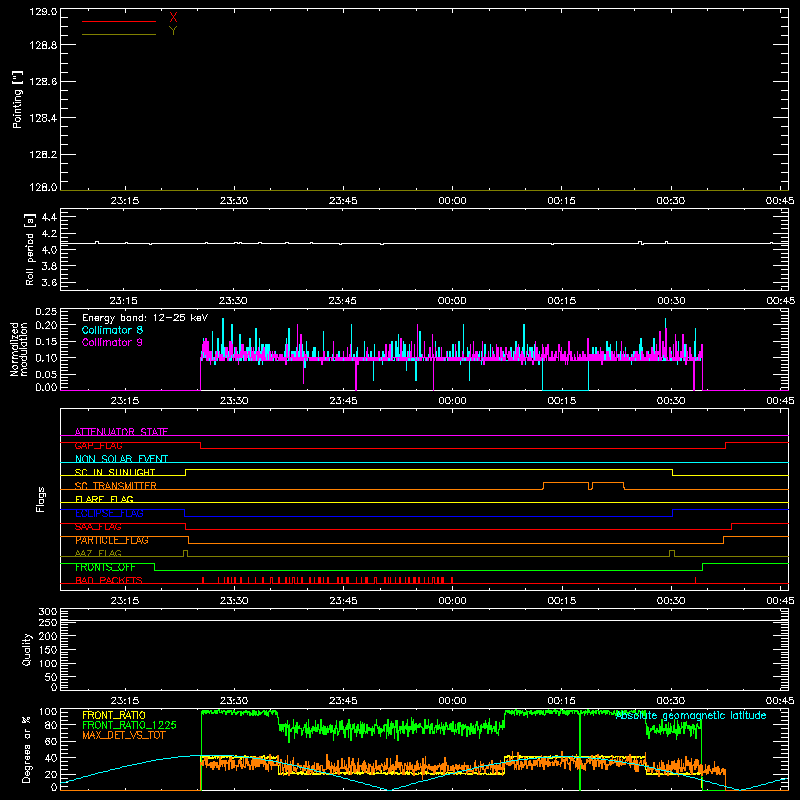Click the 128.4 tick label
This screenshot has height=800, width=800.
43,118
